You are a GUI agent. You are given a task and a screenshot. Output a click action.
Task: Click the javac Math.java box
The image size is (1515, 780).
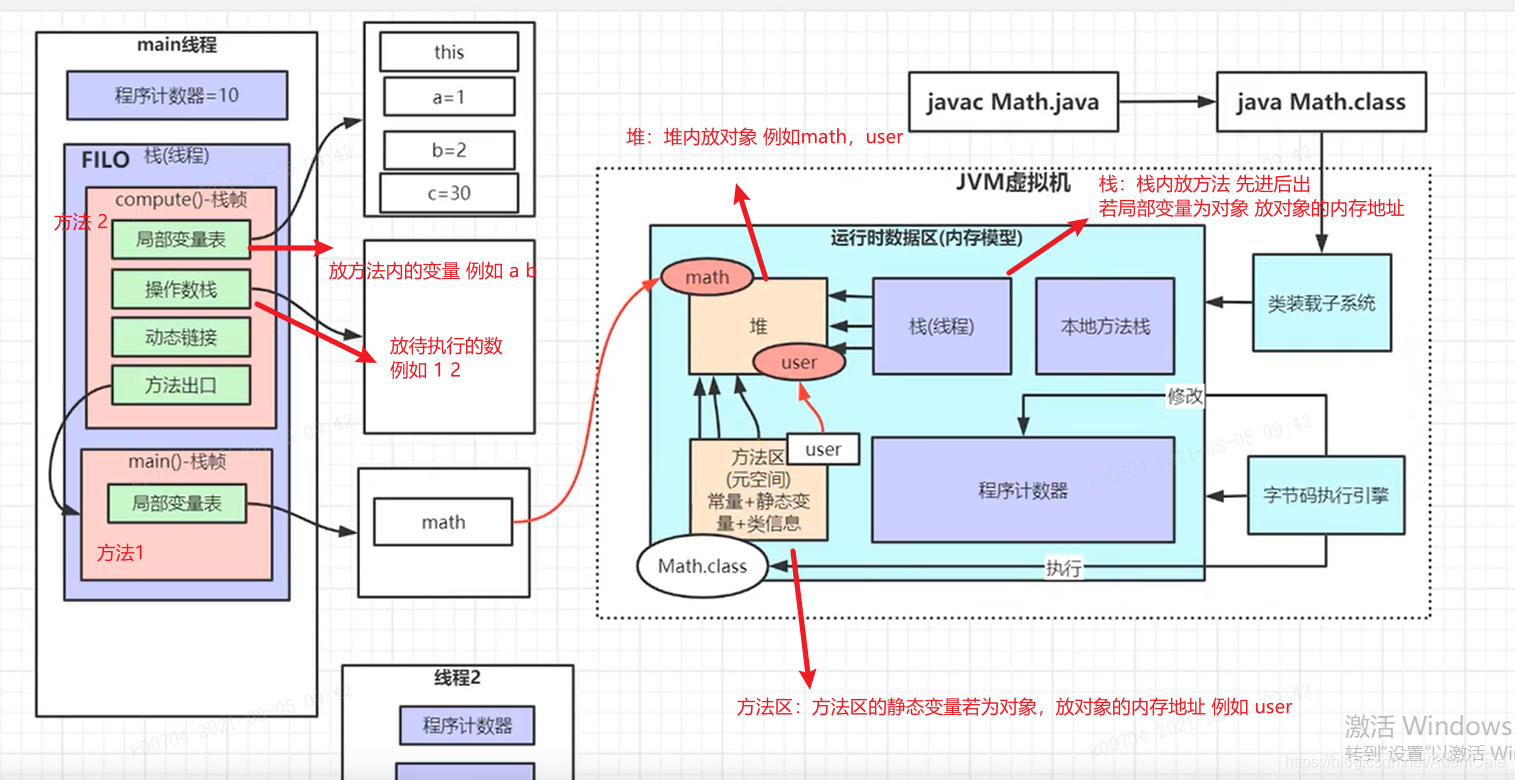pyautogui.click(x=1012, y=101)
